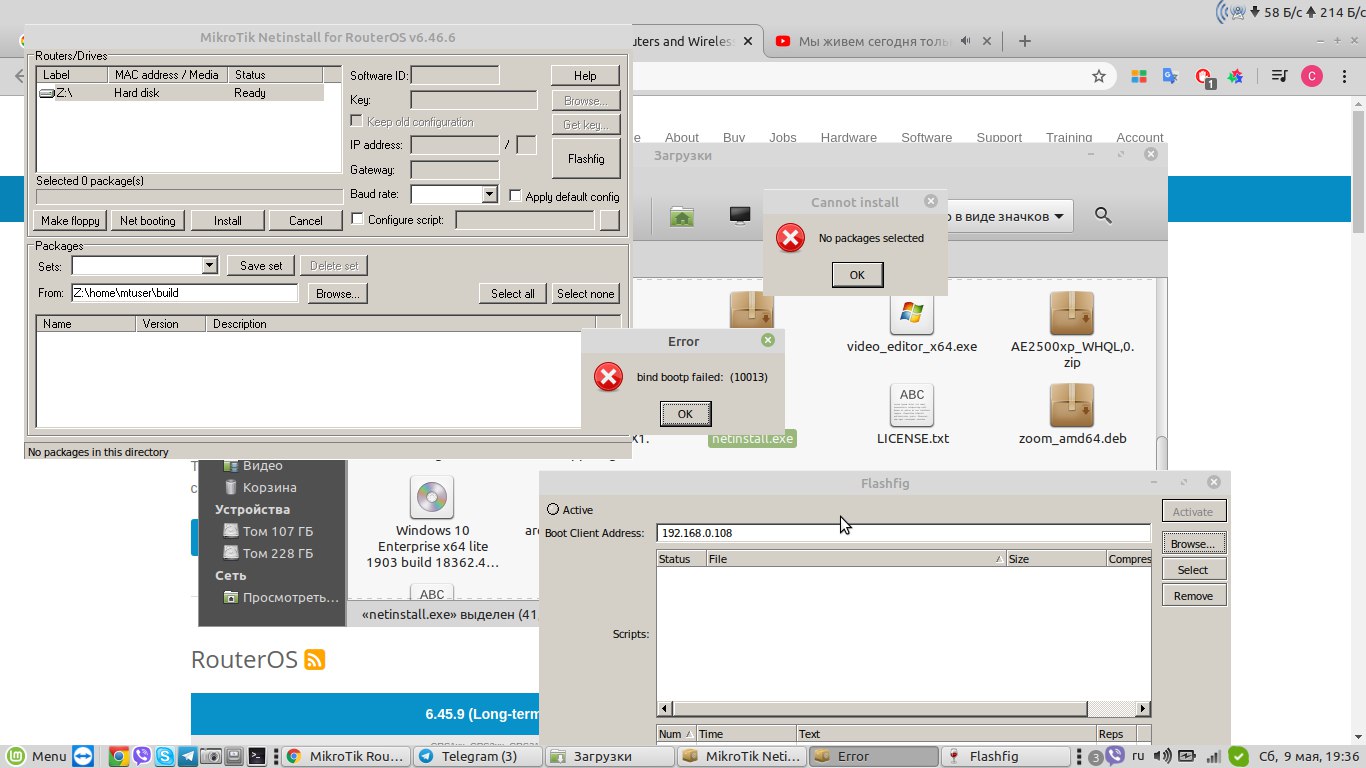Click the Select button in Flashfig

click(1193, 570)
